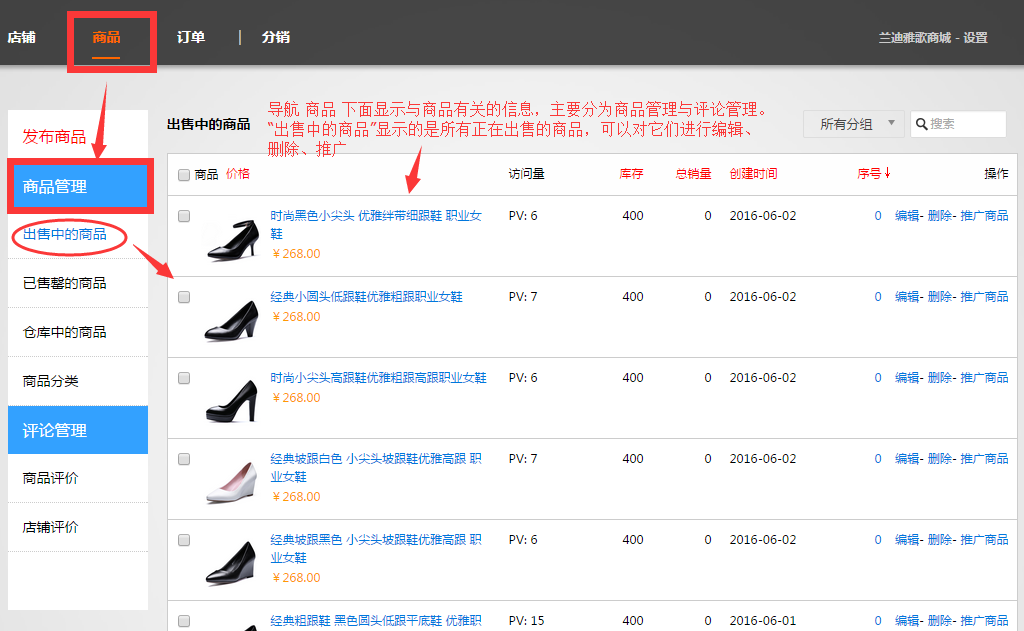Click 推广商品 for 时尚黑色小尖头 row
Image resolution: width=1024 pixels, height=631 pixels.
coord(984,216)
